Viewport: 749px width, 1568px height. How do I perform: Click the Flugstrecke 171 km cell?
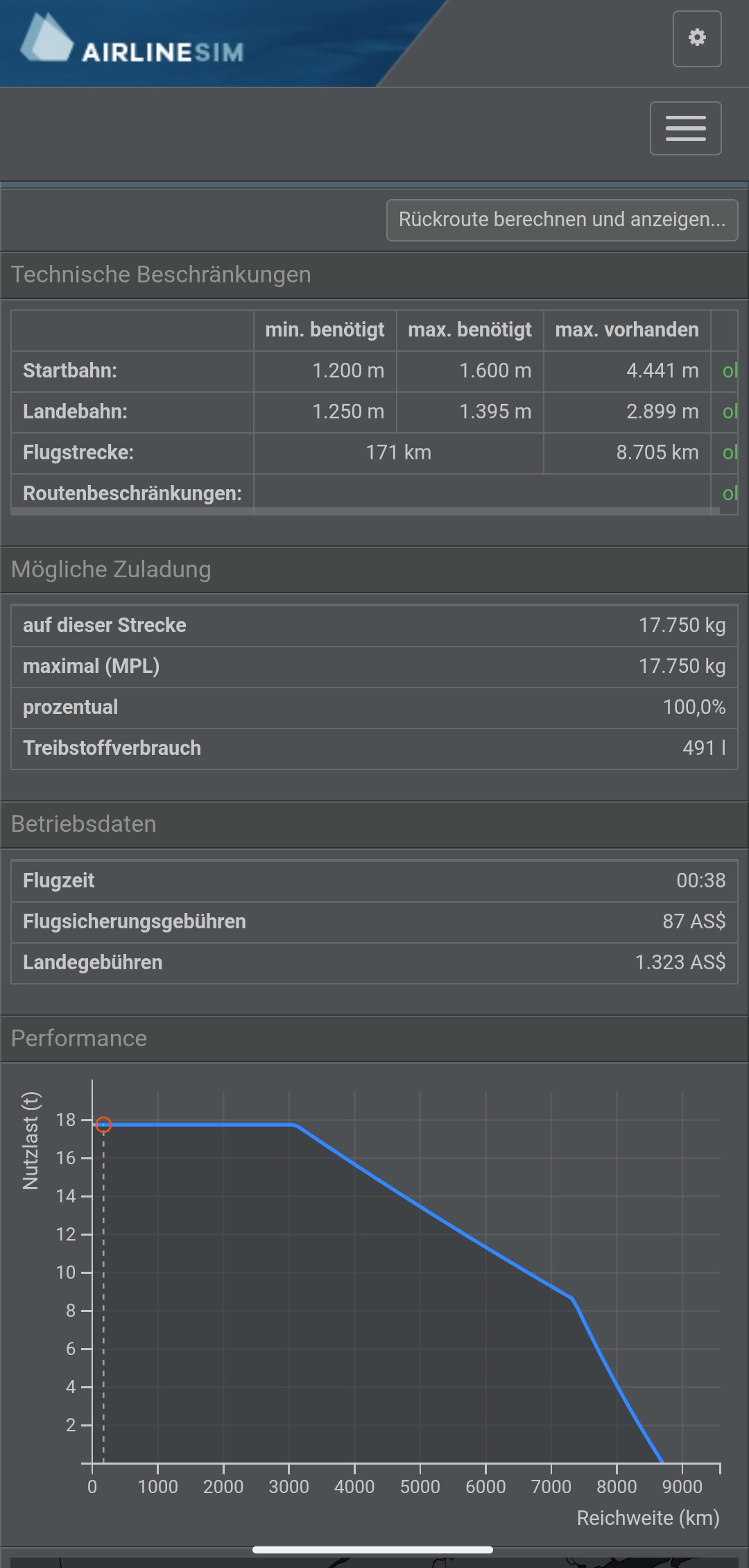398,453
